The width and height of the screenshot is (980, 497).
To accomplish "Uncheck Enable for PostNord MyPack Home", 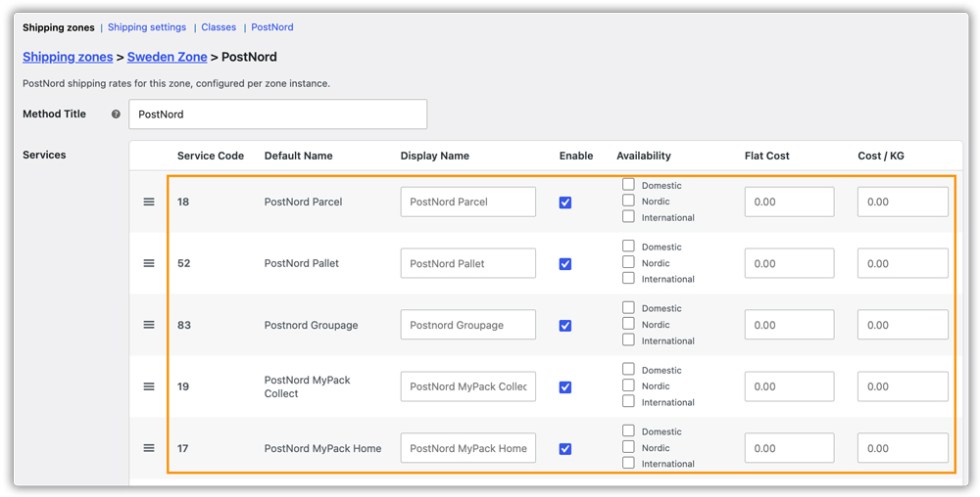I will point(565,449).
